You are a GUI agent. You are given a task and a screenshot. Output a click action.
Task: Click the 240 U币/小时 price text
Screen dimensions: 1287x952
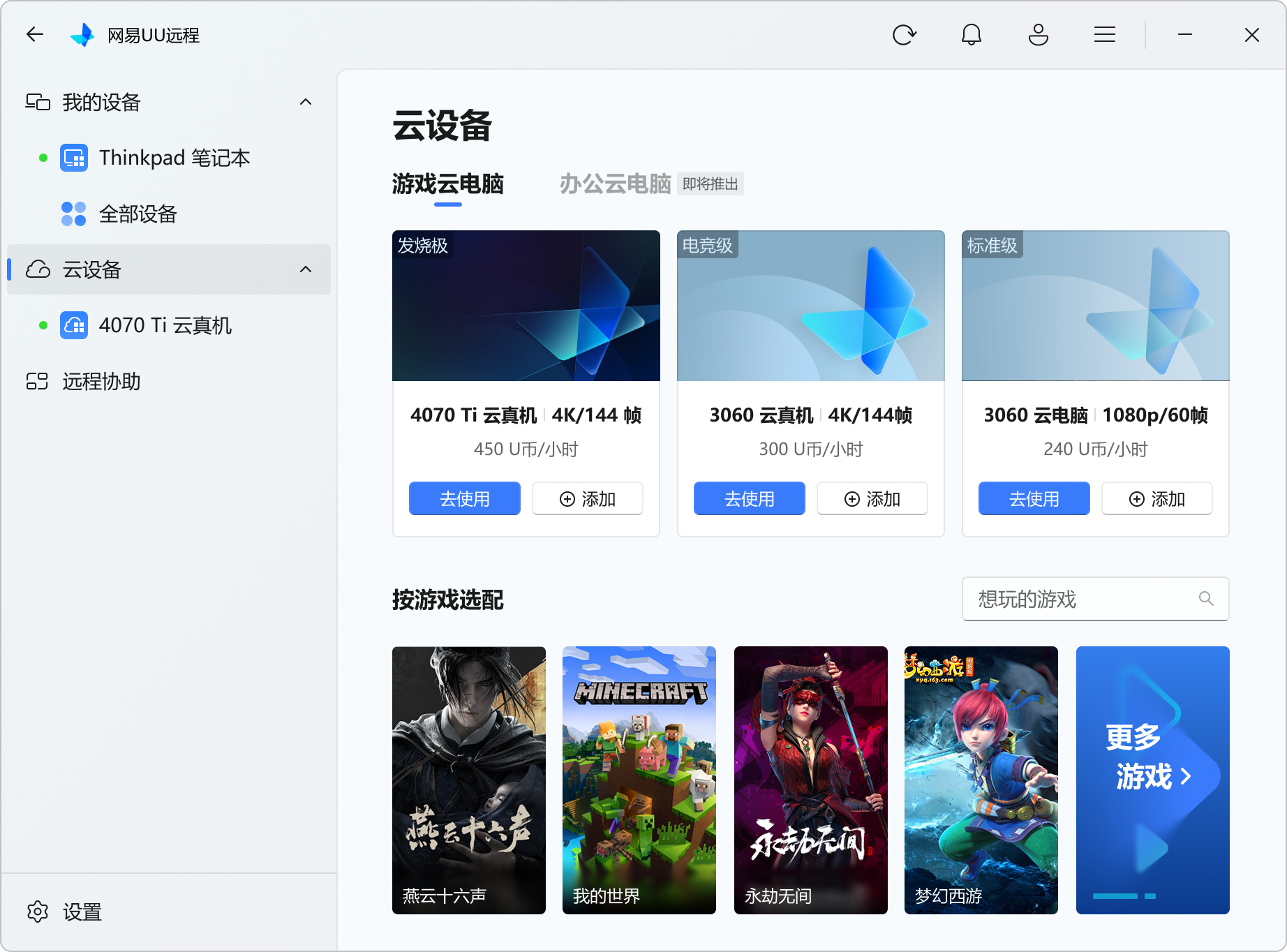[x=1096, y=449]
